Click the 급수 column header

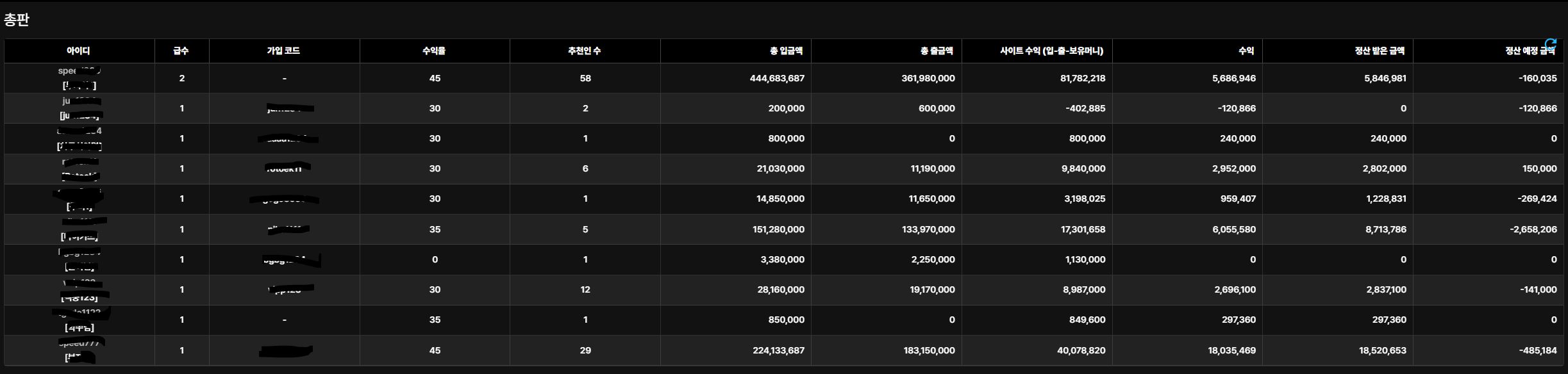pos(181,51)
